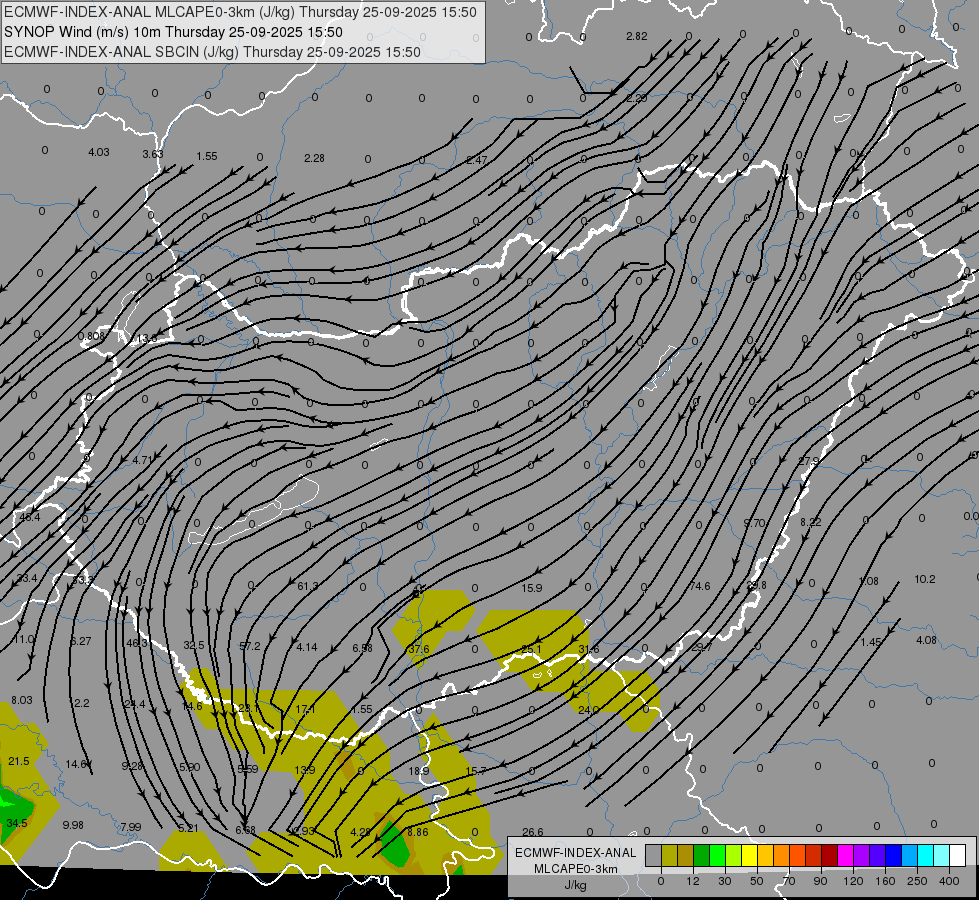Click the map value 9.98

coord(73,825)
